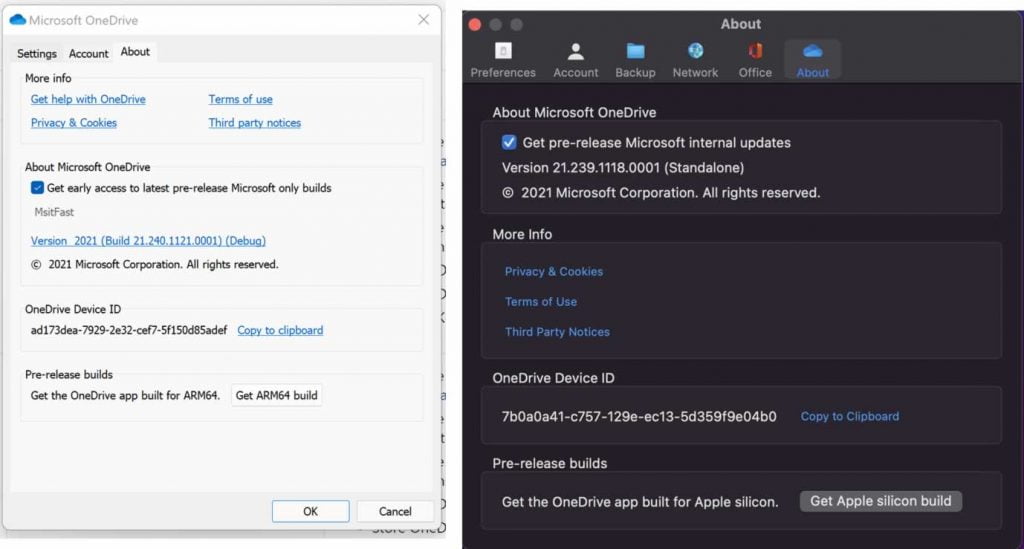Image resolution: width=1024 pixels, height=549 pixels.
Task: Open Terms of Use link in Mac window
Action: click(541, 302)
